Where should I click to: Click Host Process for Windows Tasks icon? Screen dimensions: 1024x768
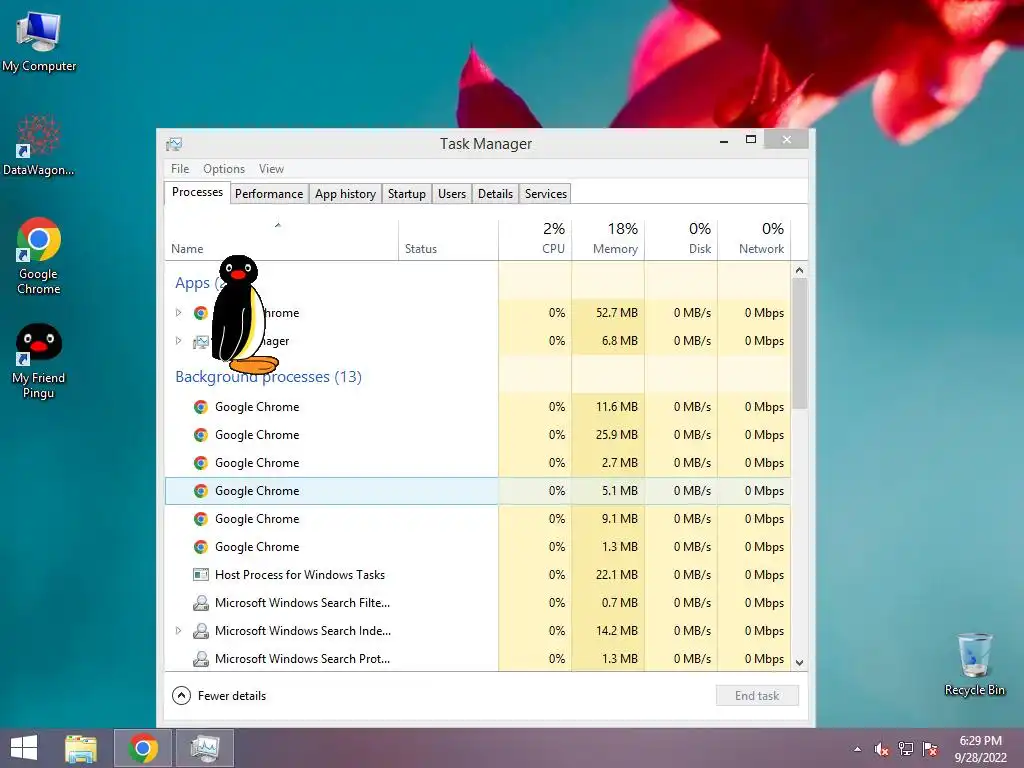(x=200, y=575)
